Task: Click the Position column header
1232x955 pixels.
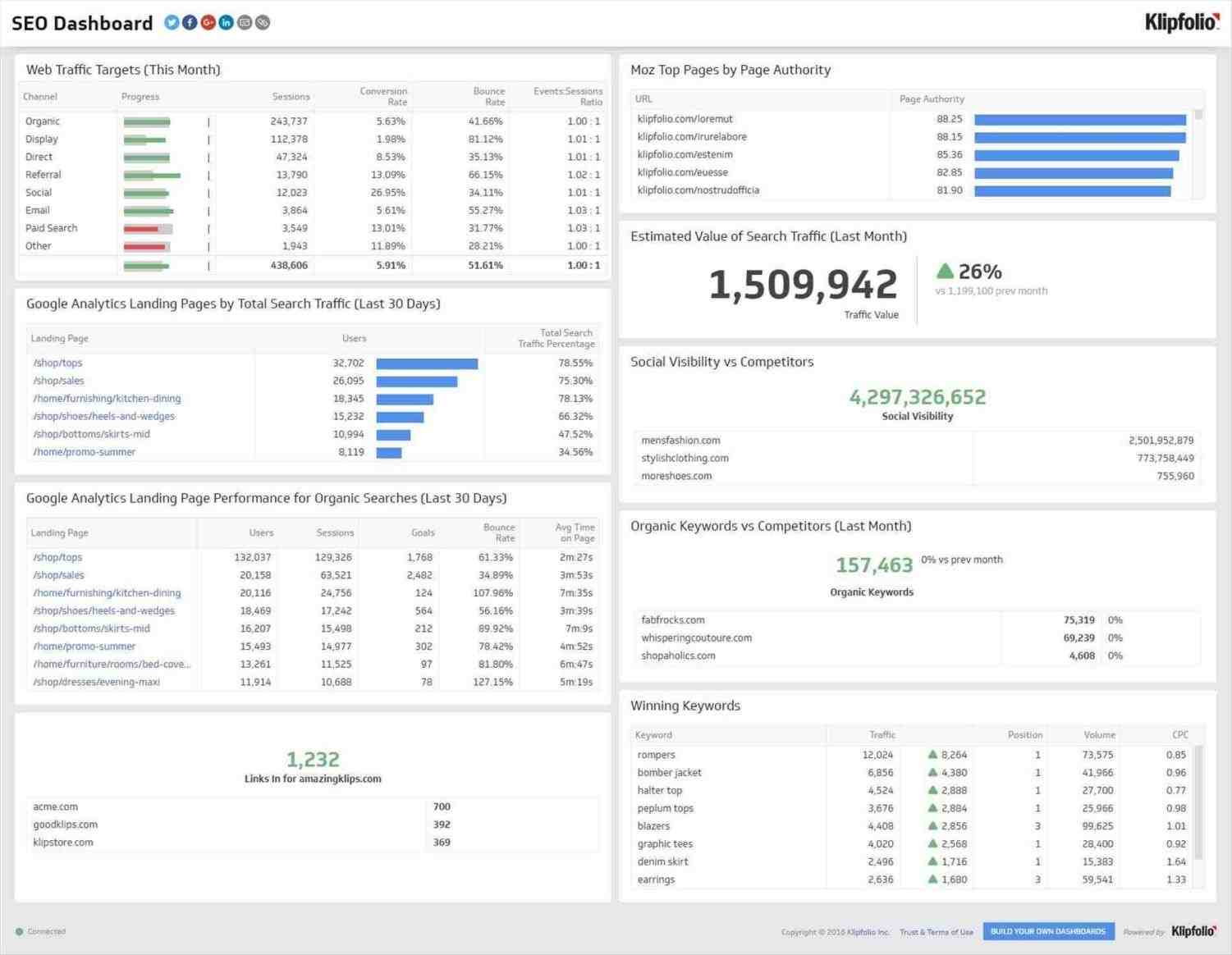Action: [x=1025, y=734]
